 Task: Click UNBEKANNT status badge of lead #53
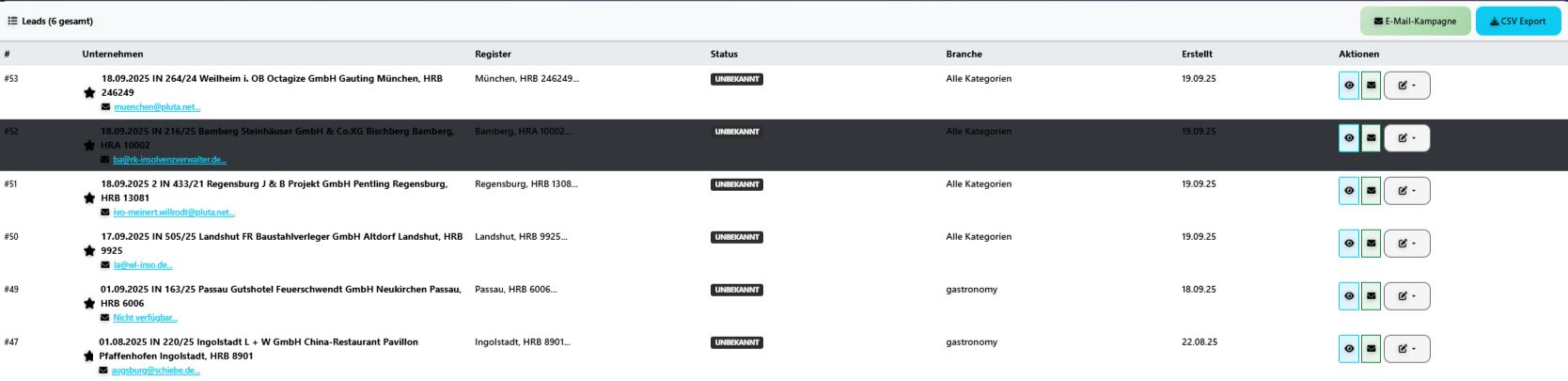737,79
